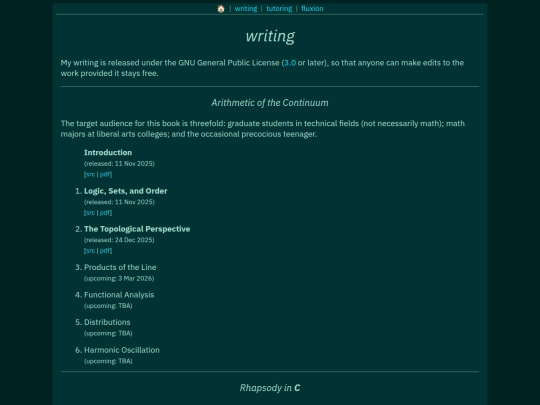This screenshot has width=540, height=405.
Task: Follow the GPL 3.0 license link
Action: click(290, 63)
